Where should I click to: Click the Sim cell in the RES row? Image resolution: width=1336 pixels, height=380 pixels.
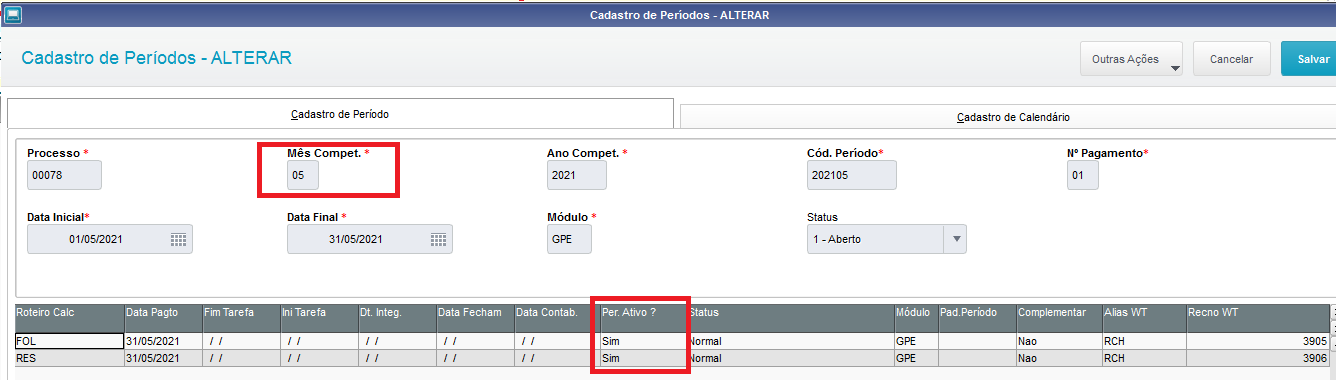pos(642,357)
